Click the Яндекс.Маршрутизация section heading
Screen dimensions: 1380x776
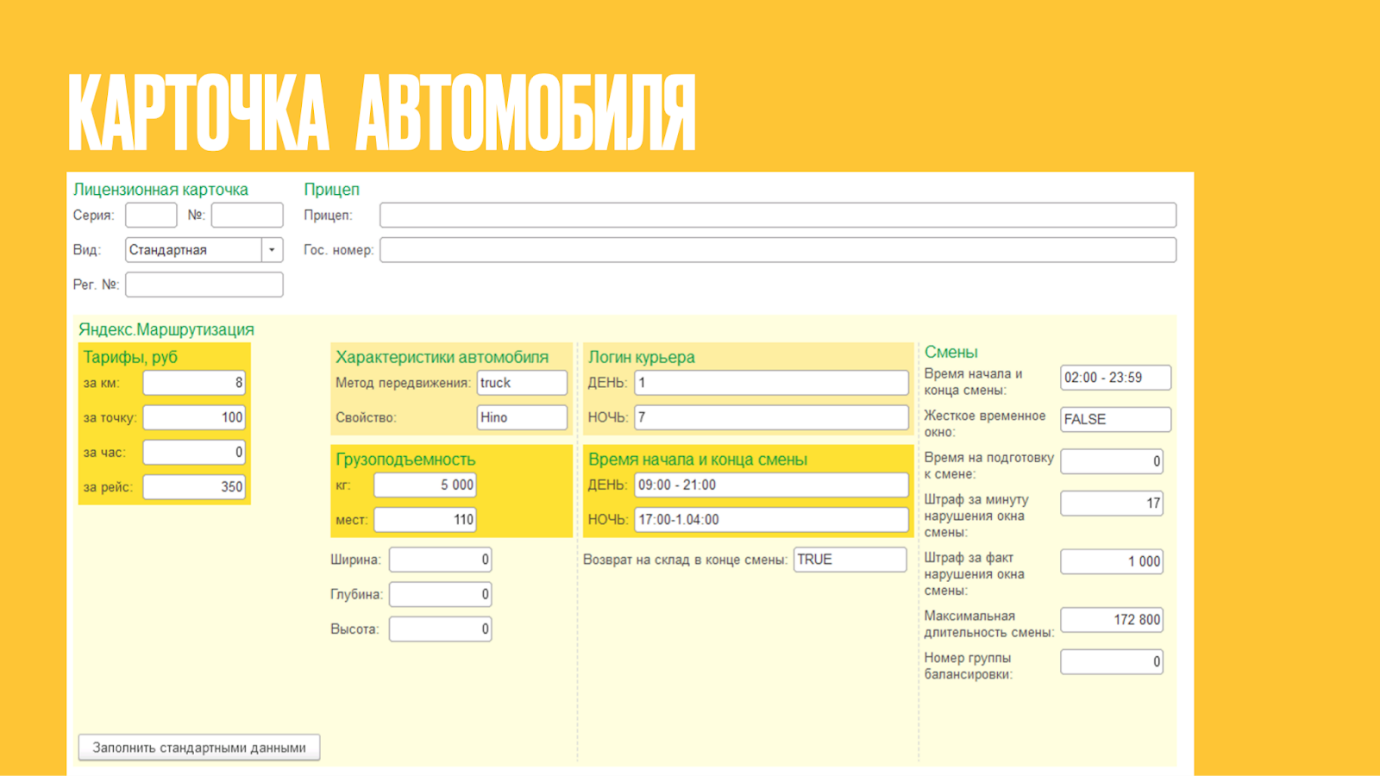[166, 330]
